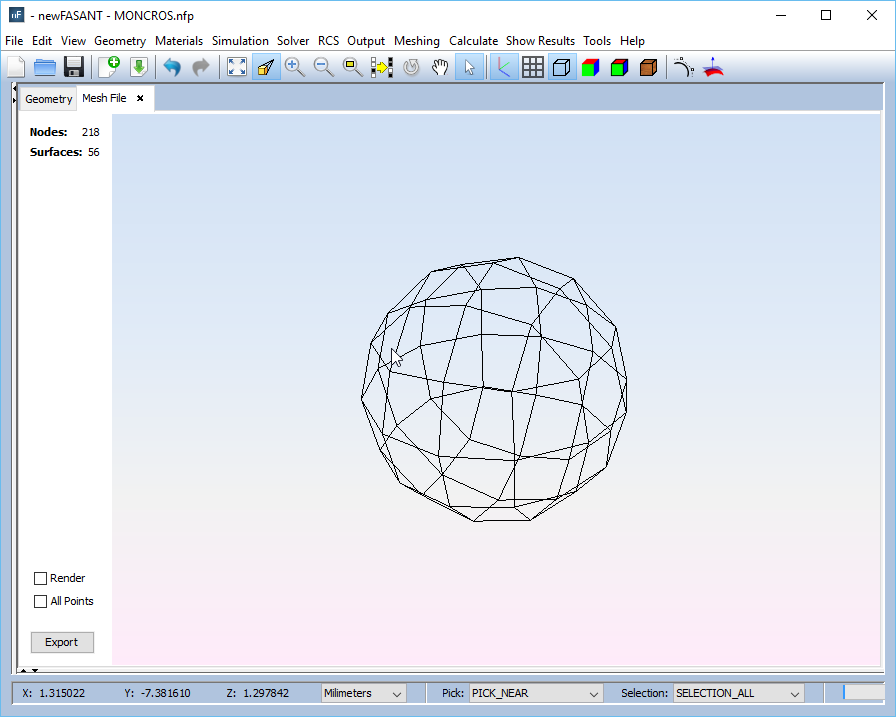Click the Undo arrow icon
This screenshot has width=896, height=717.
click(x=172, y=67)
